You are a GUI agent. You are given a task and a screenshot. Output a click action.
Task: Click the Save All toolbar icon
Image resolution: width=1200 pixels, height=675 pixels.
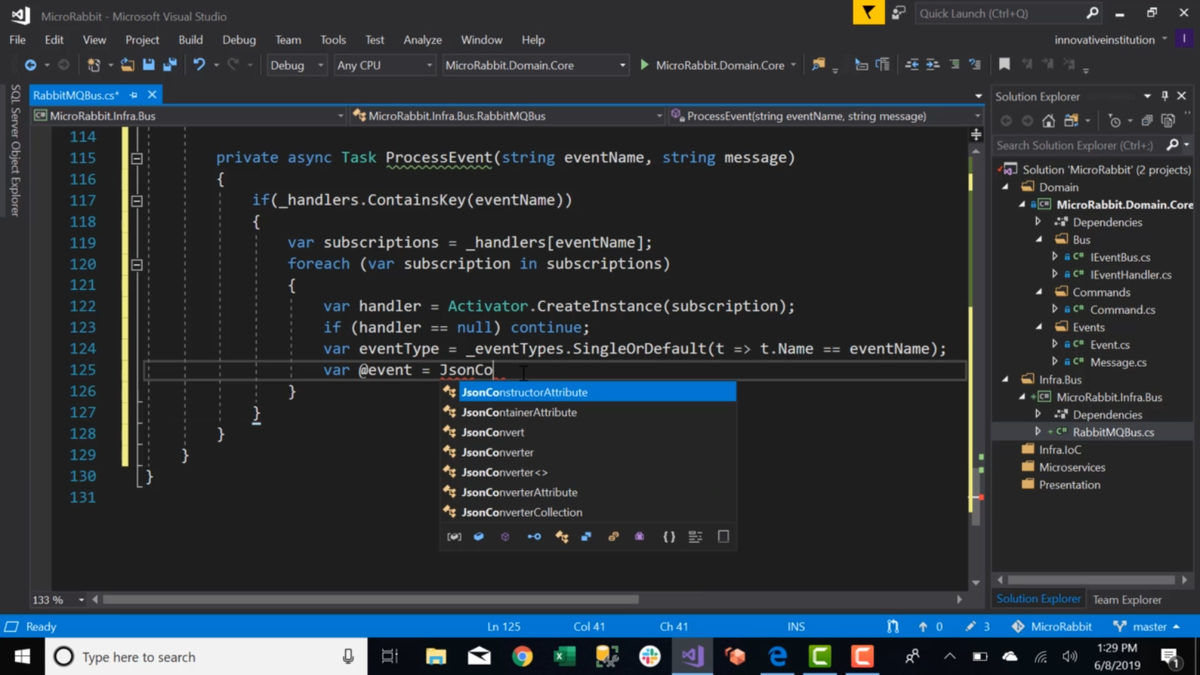coord(170,65)
